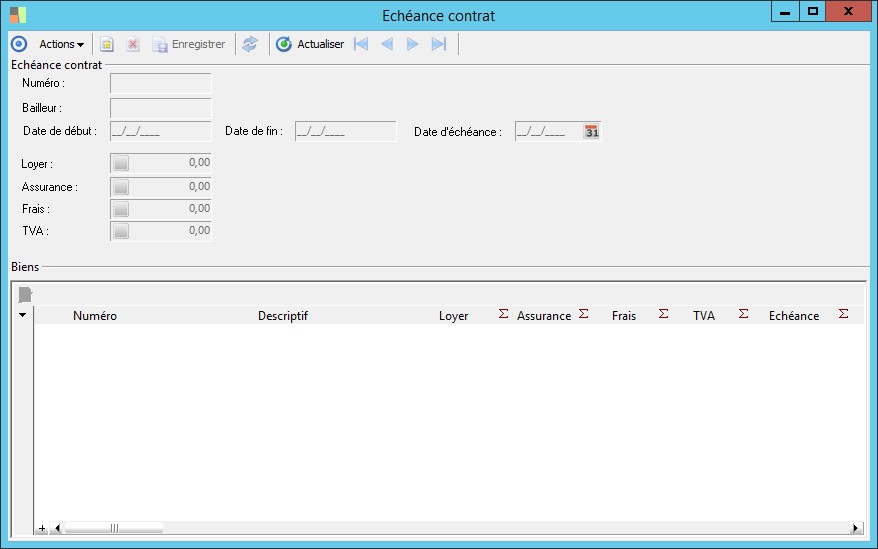This screenshot has height=549, width=878.
Task: Open the Date d'échéance calendar picker
Action: tap(591, 132)
